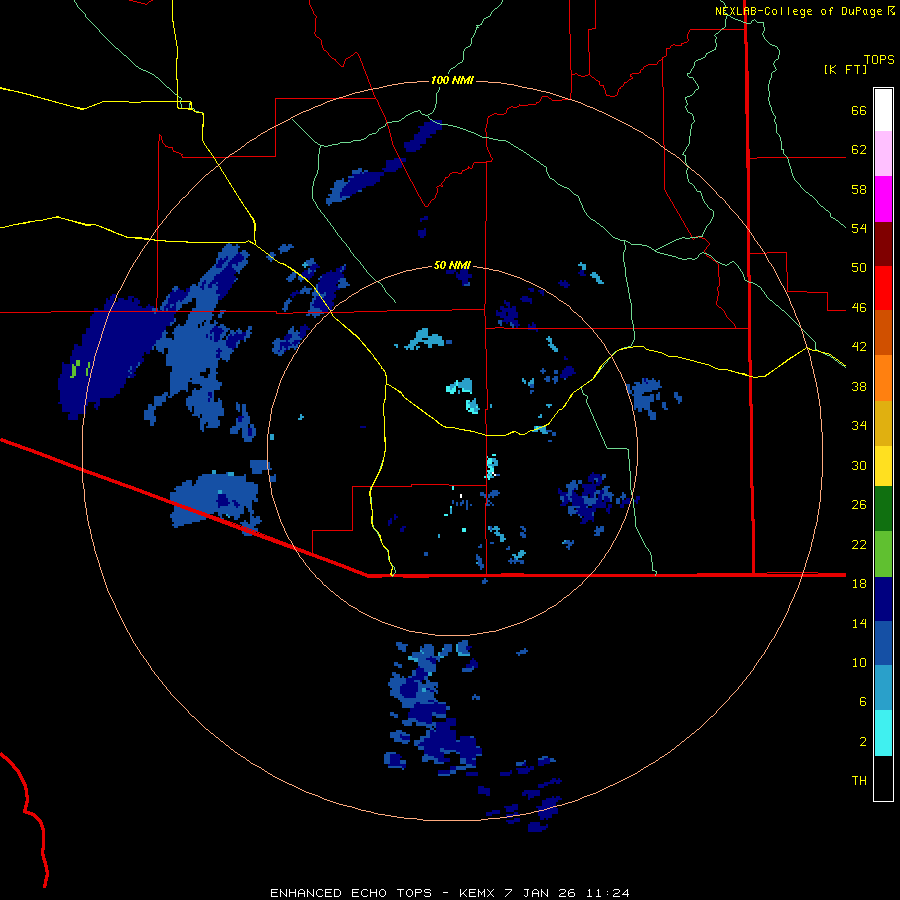Viewport: 900px width, 900px height.
Task: Click the '6' legend value label
Action: coord(863,702)
